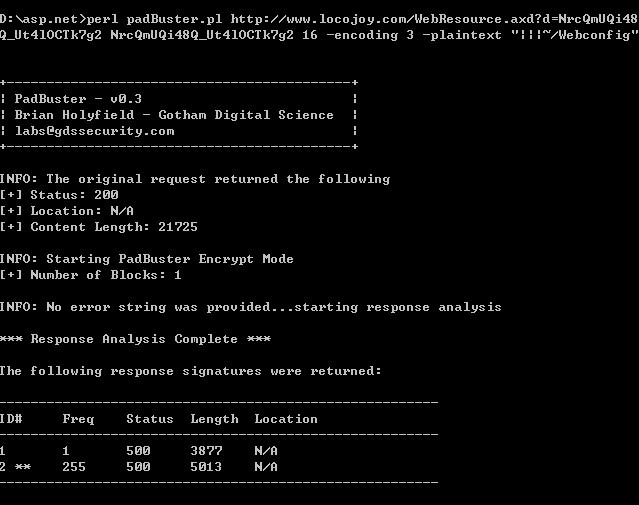Screen dimensions: 639x505
Task: Select 'NrcQmUQi48Q_Ut4lOCTk7g2 16' sample argument
Action: (x=214, y=35)
